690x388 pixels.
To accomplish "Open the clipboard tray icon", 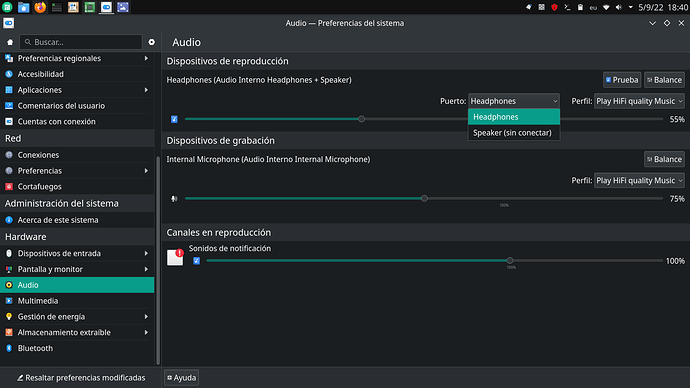I will [580, 7].
